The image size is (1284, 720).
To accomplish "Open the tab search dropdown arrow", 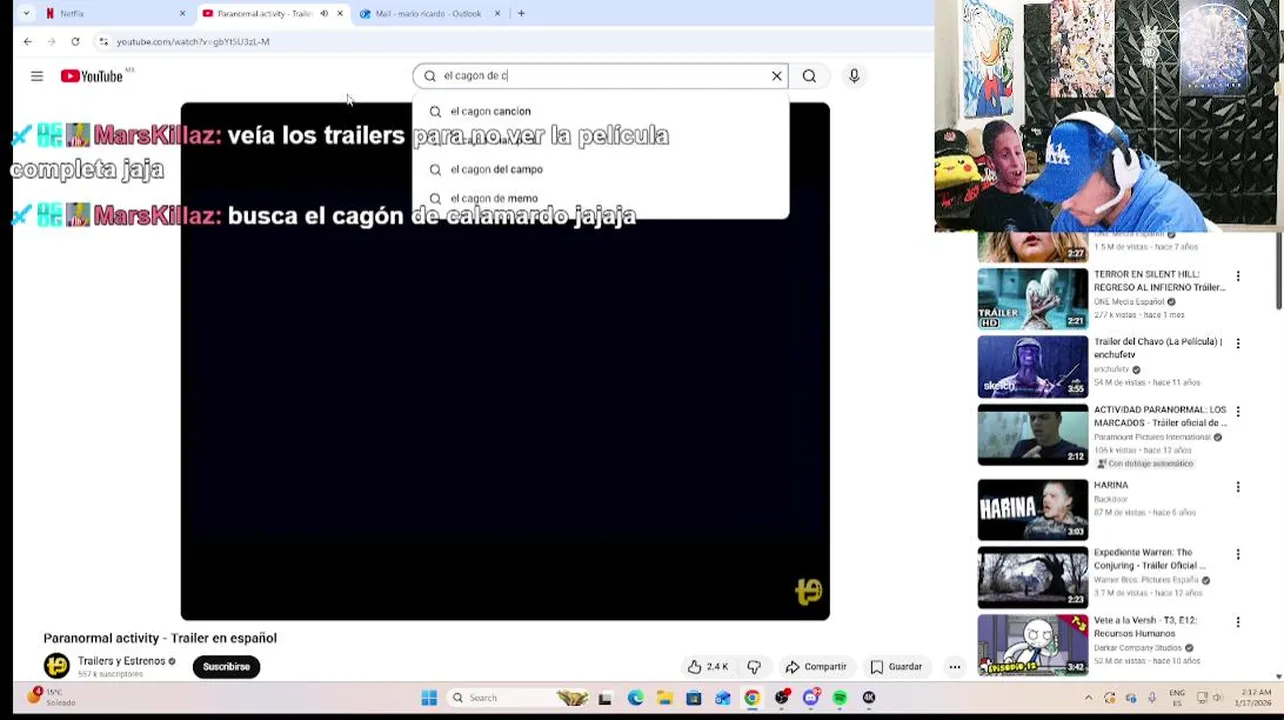I will click(x=25, y=14).
